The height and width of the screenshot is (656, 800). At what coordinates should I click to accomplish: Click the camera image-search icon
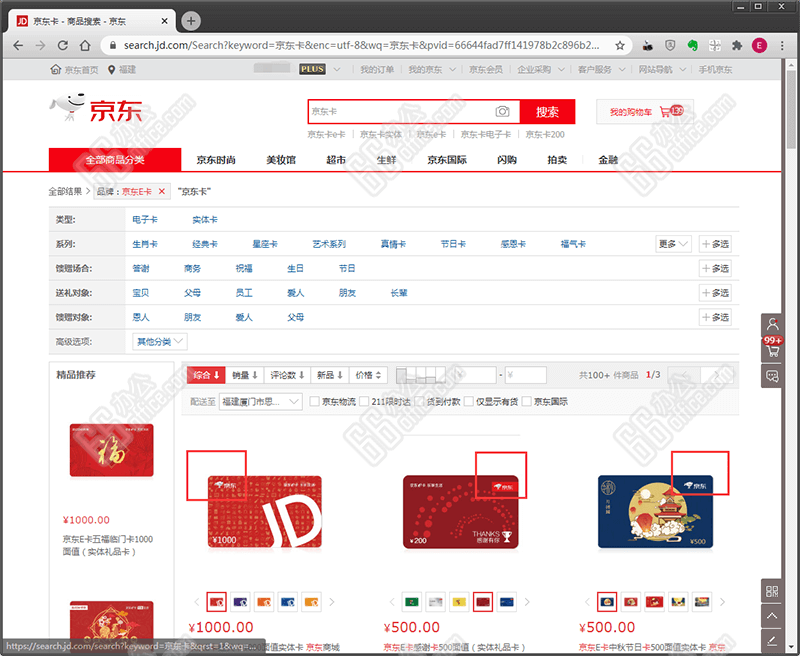[x=502, y=111]
